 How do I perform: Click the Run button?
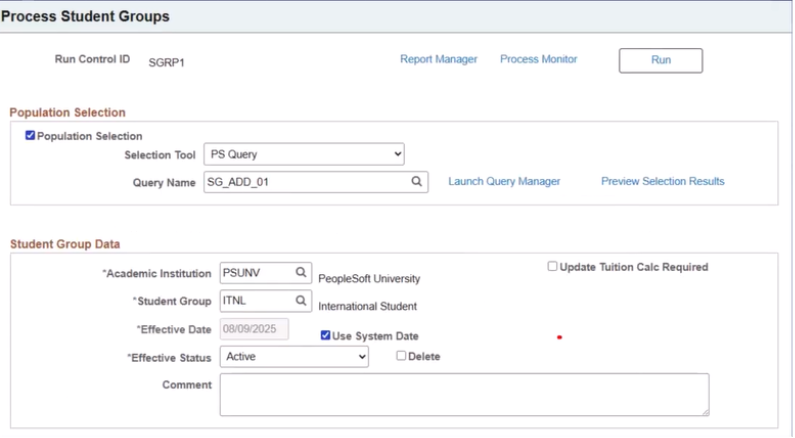pyautogui.click(x=661, y=60)
